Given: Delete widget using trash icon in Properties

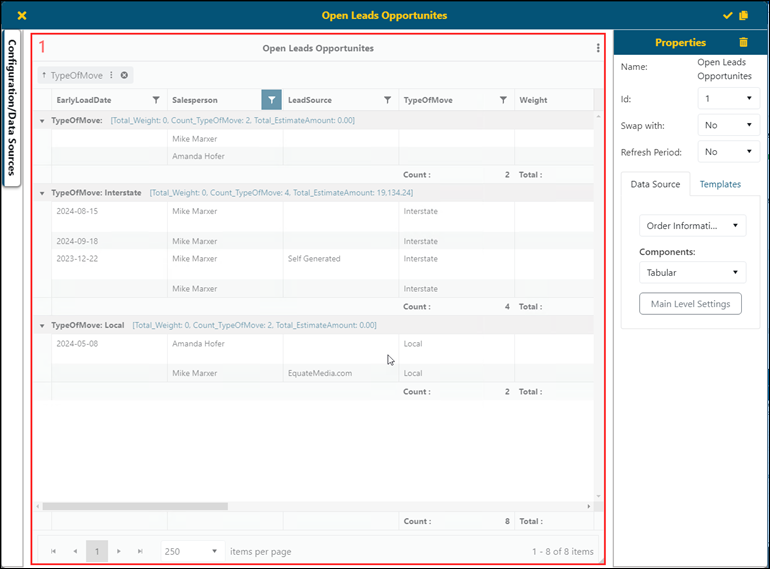Looking at the screenshot, I should [x=742, y=42].
